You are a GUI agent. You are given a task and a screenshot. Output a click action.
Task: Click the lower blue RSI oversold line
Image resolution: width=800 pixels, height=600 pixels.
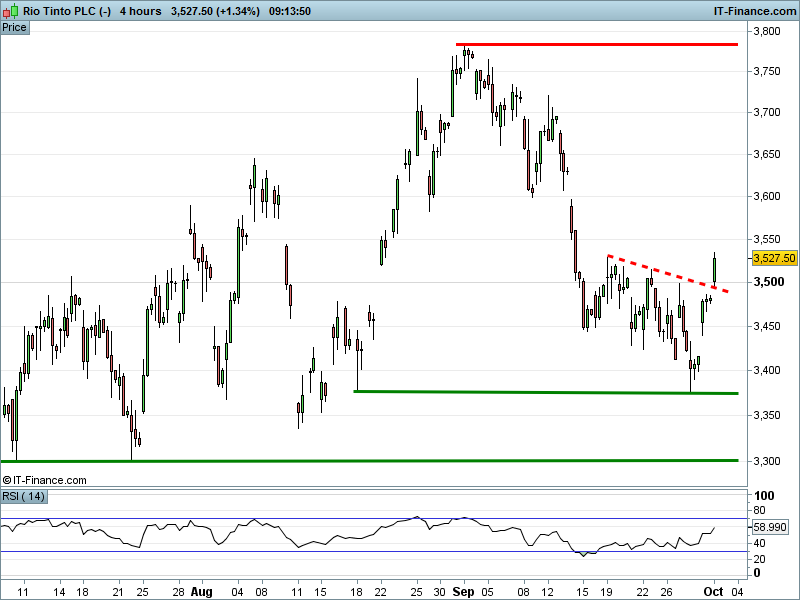point(374,552)
